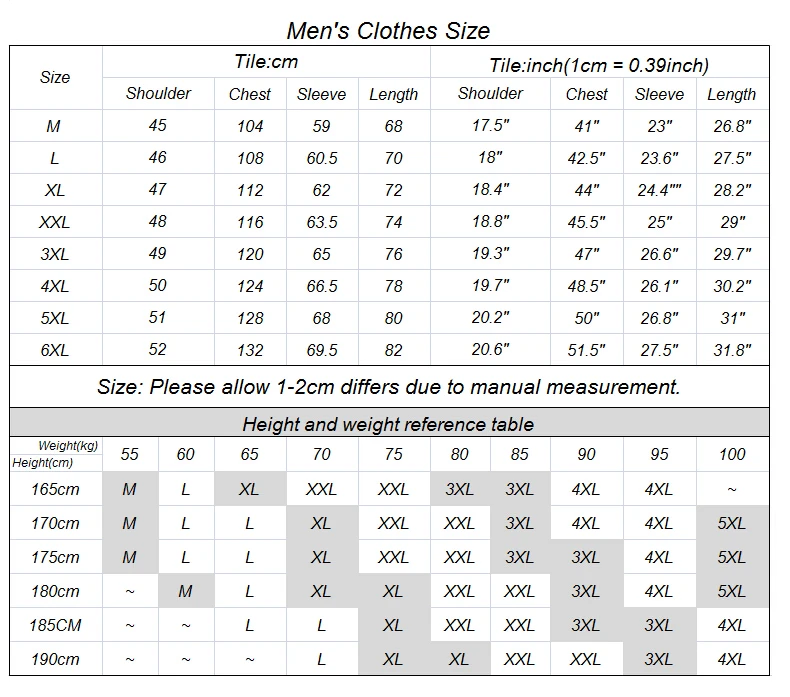This screenshot has width=790, height=697.
Task: Select Height and weight reference table heading
Action: [388, 424]
